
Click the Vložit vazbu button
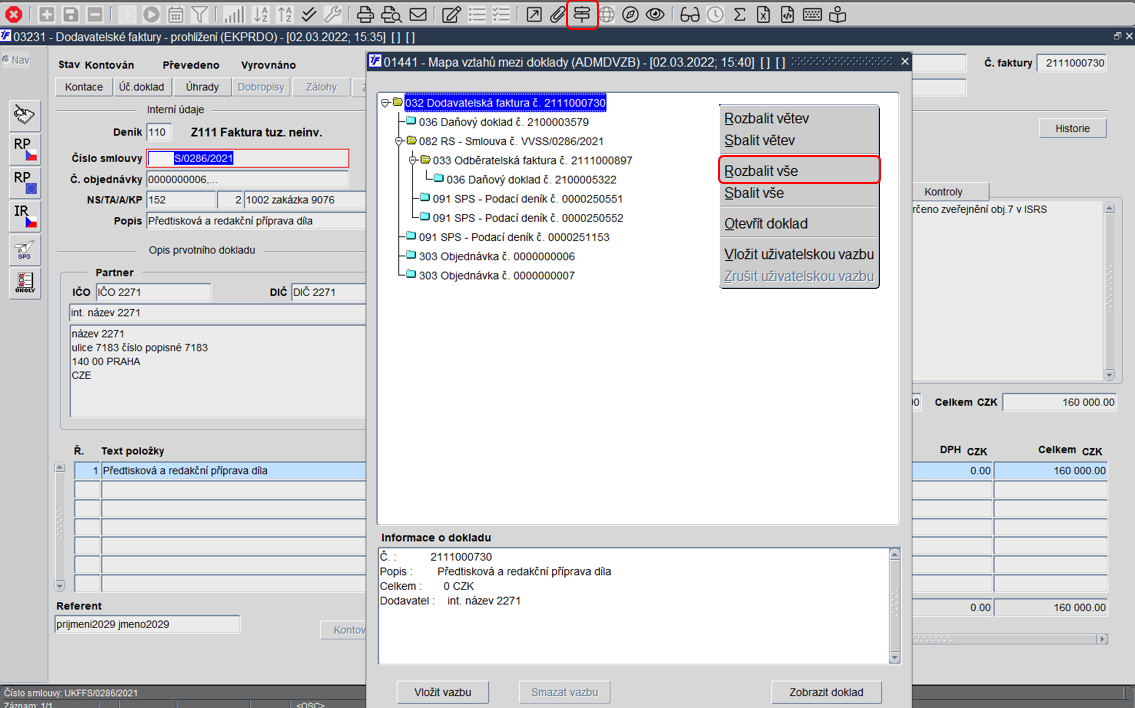point(443,692)
